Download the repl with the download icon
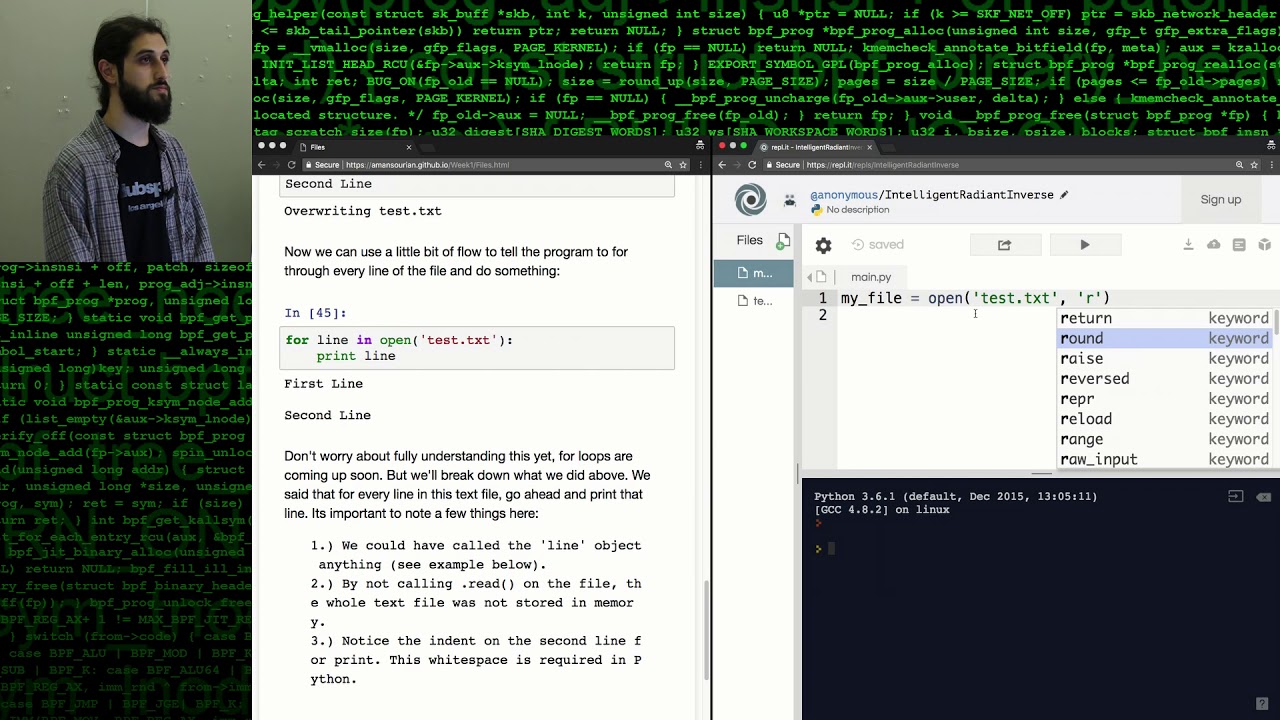Viewport: 1280px width, 720px height. coord(1188,244)
